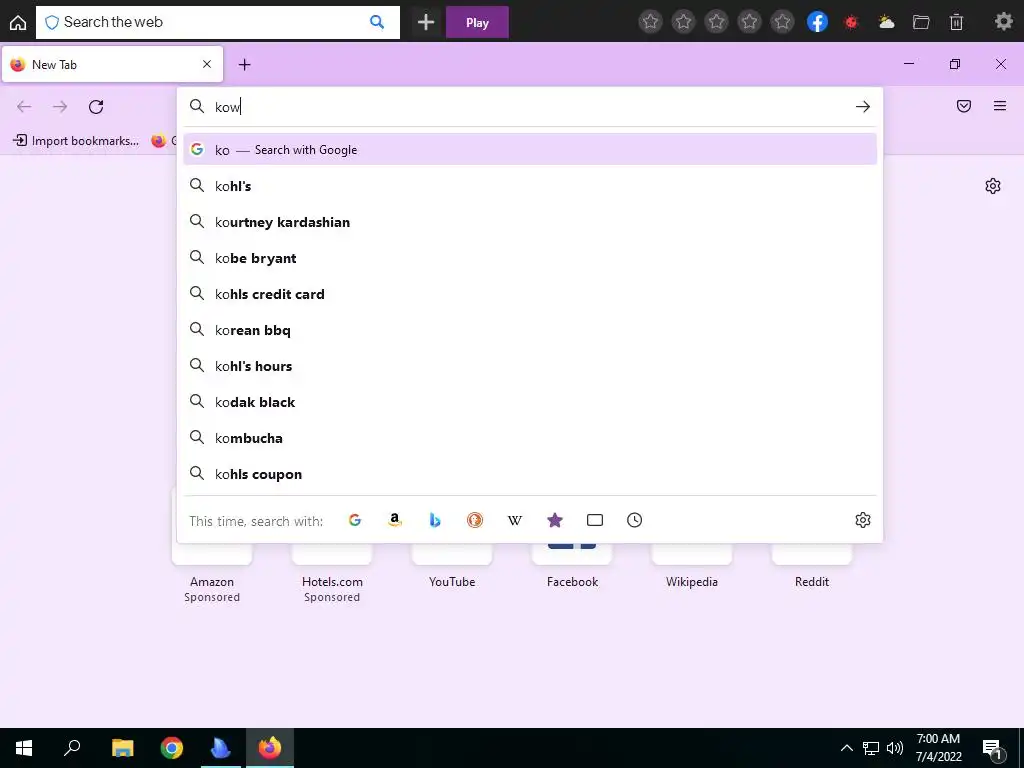Select the kodak black suggestion

point(530,402)
